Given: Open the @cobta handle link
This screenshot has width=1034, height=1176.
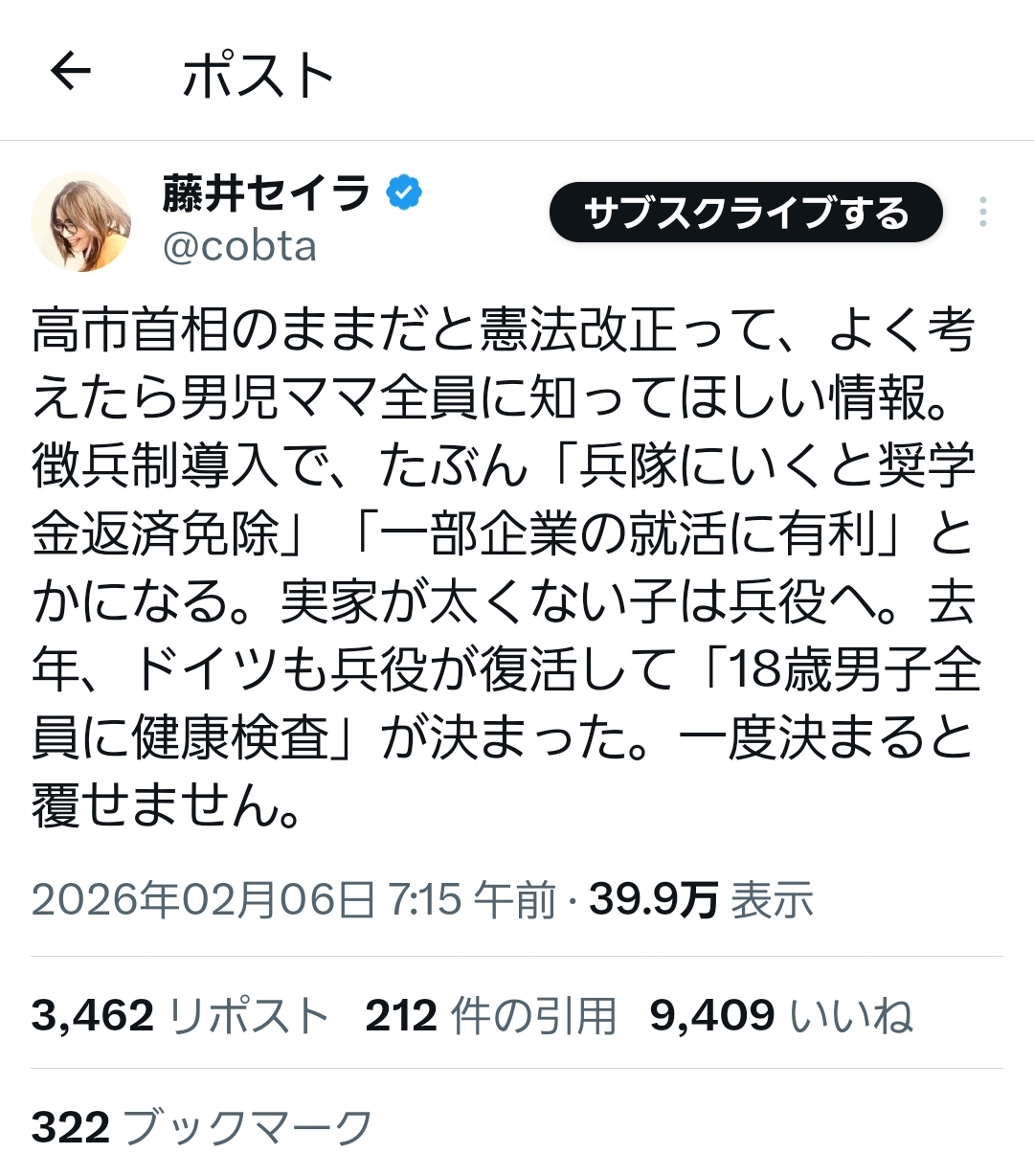Looking at the screenshot, I should tap(239, 247).
